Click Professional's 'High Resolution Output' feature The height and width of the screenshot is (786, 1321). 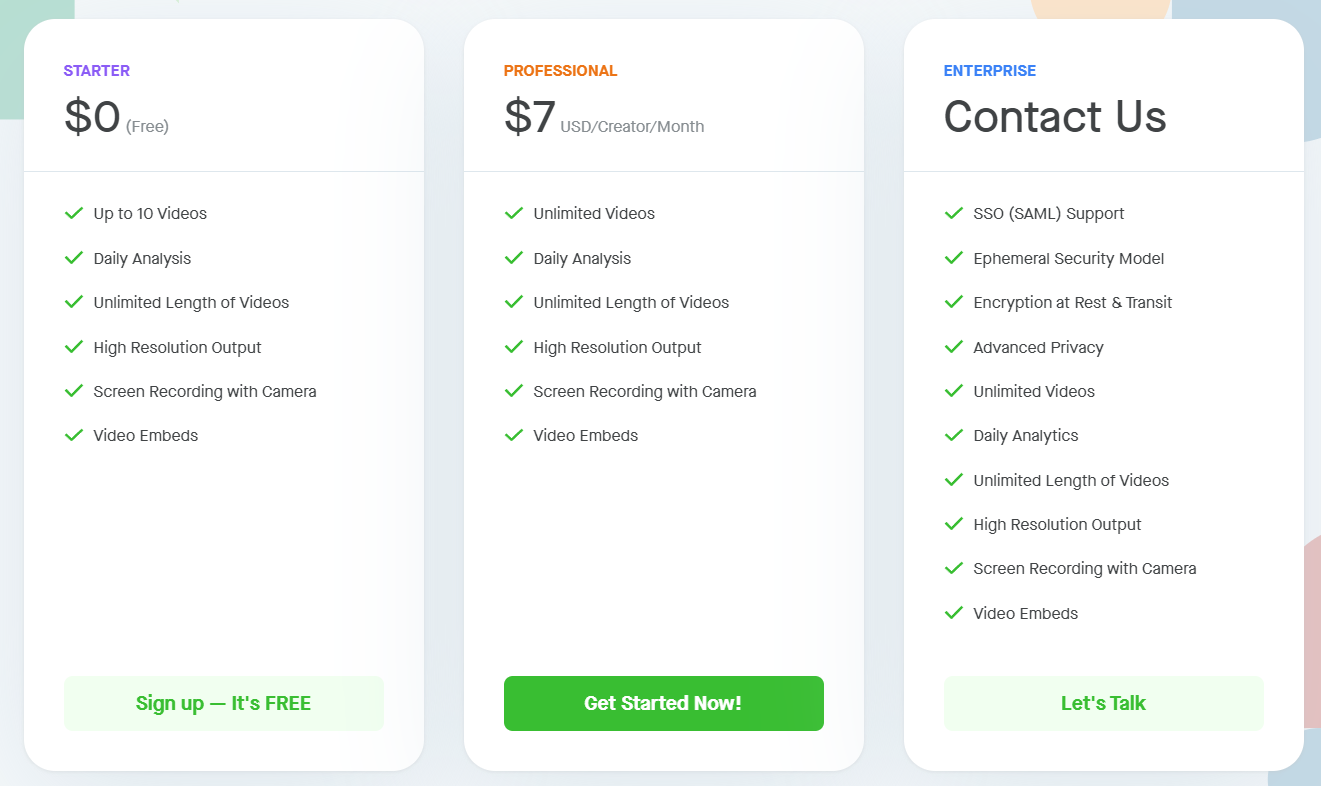tap(617, 347)
